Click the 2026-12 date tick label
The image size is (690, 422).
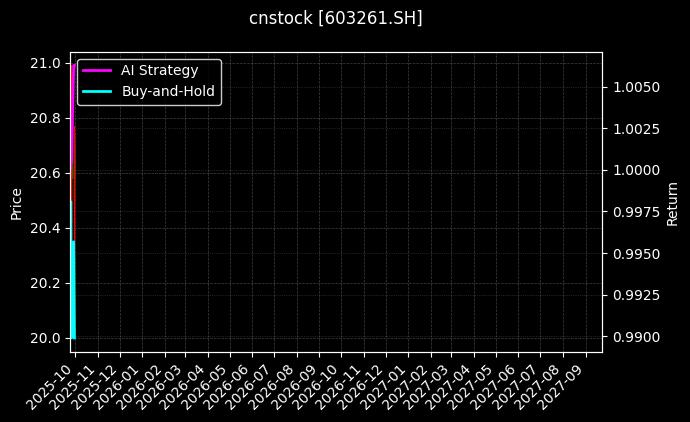coord(364,383)
